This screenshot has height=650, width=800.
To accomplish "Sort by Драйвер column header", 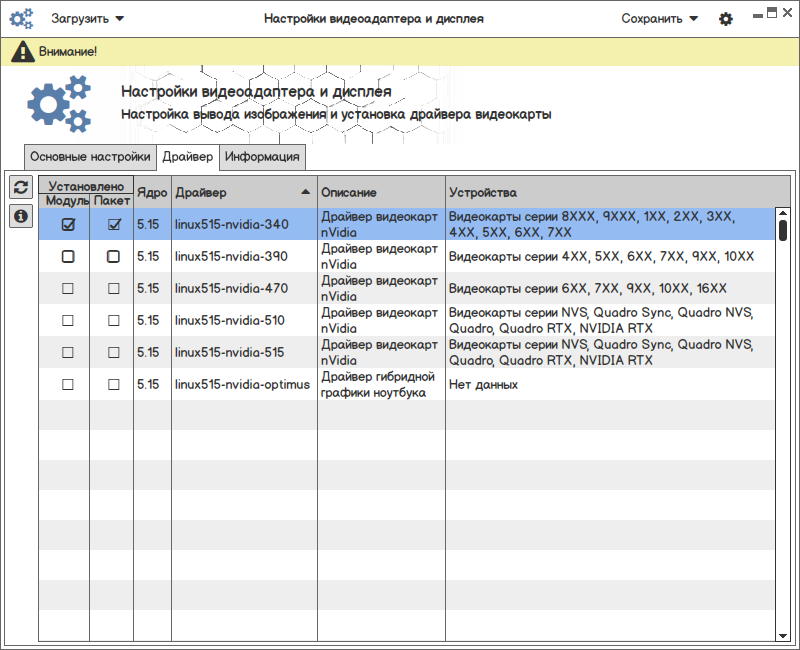I will 242,192.
